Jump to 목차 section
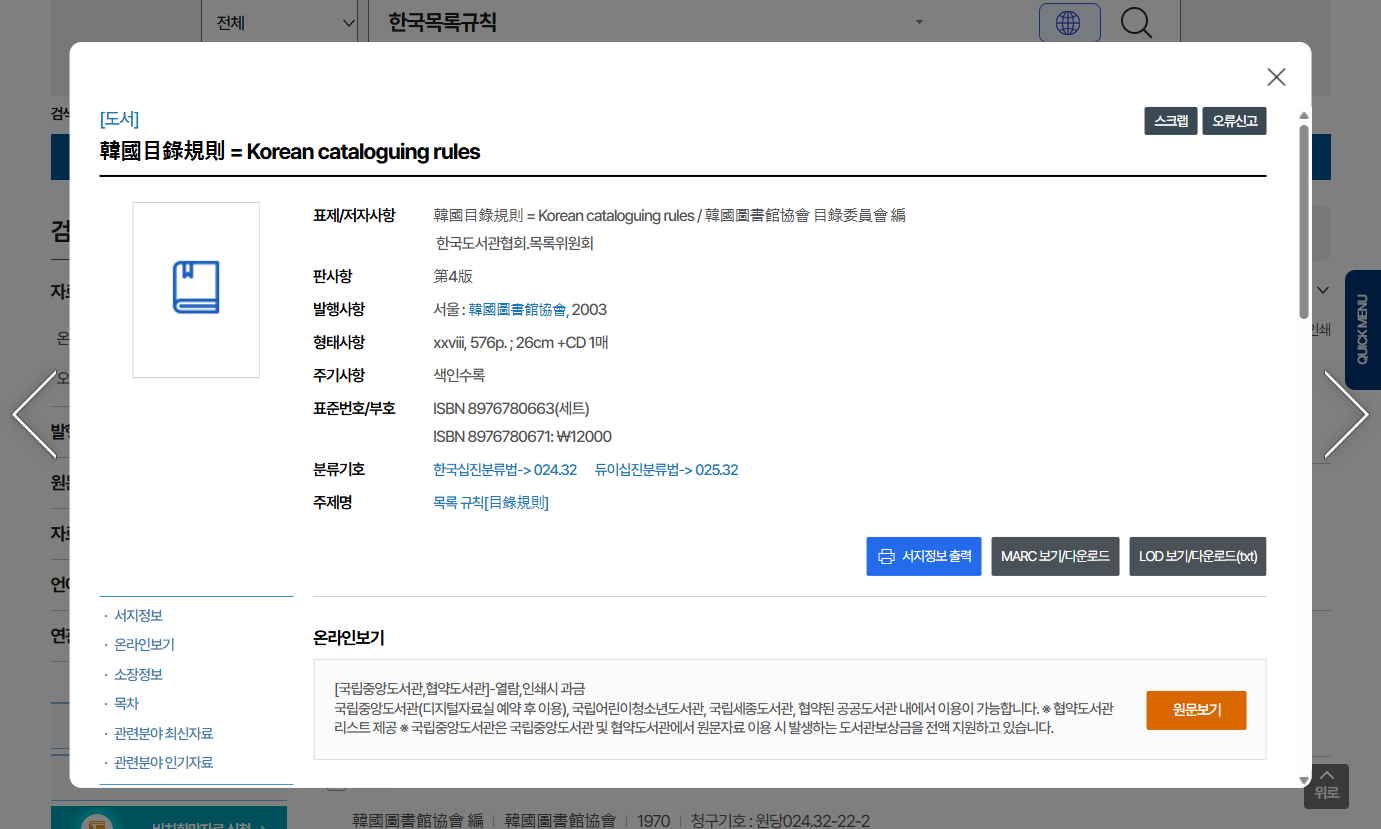Image resolution: width=1381 pixels, height=829 pixels. point(126,703)
